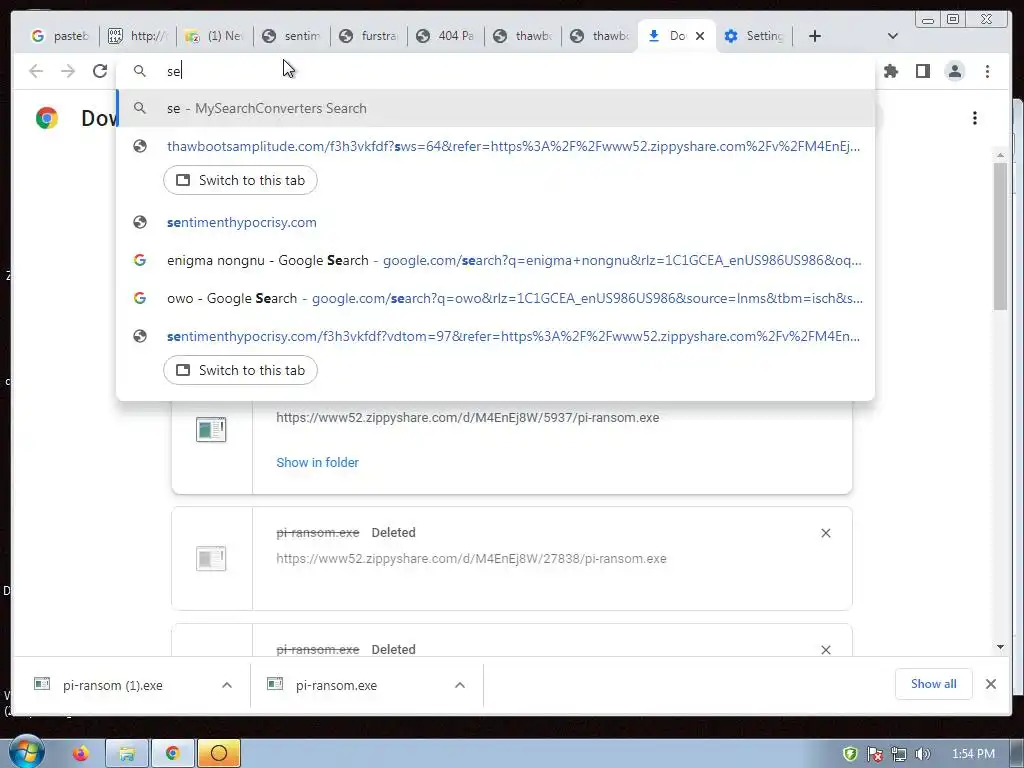Close the download shelf
1024x768 pixels.
click(x=991, y=684)
